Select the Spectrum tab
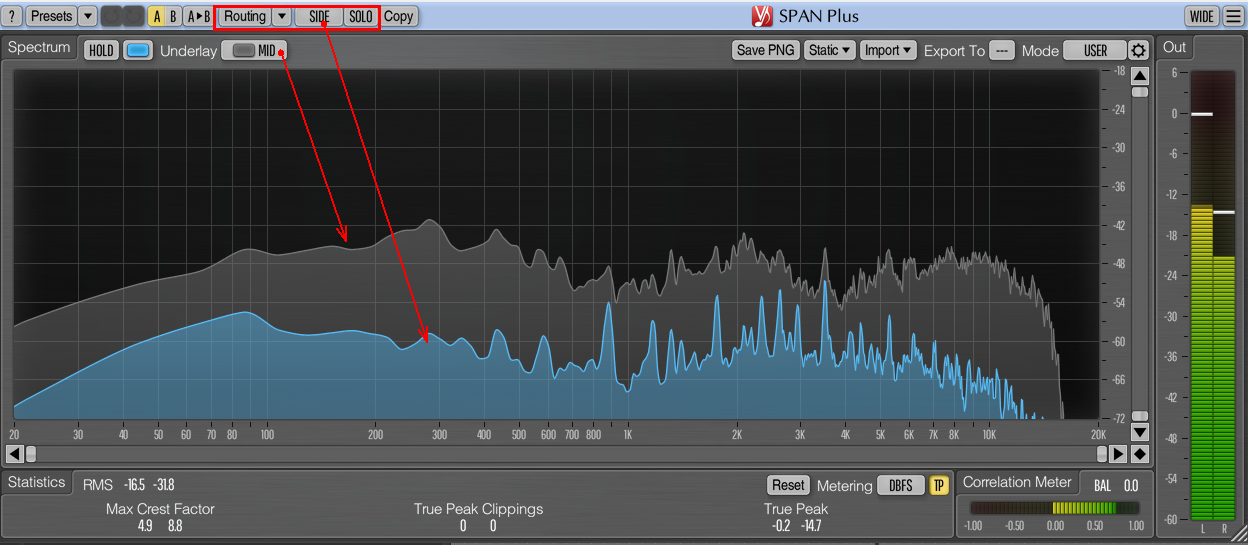This screenshot has height=545, width=1248. (40, 47)
